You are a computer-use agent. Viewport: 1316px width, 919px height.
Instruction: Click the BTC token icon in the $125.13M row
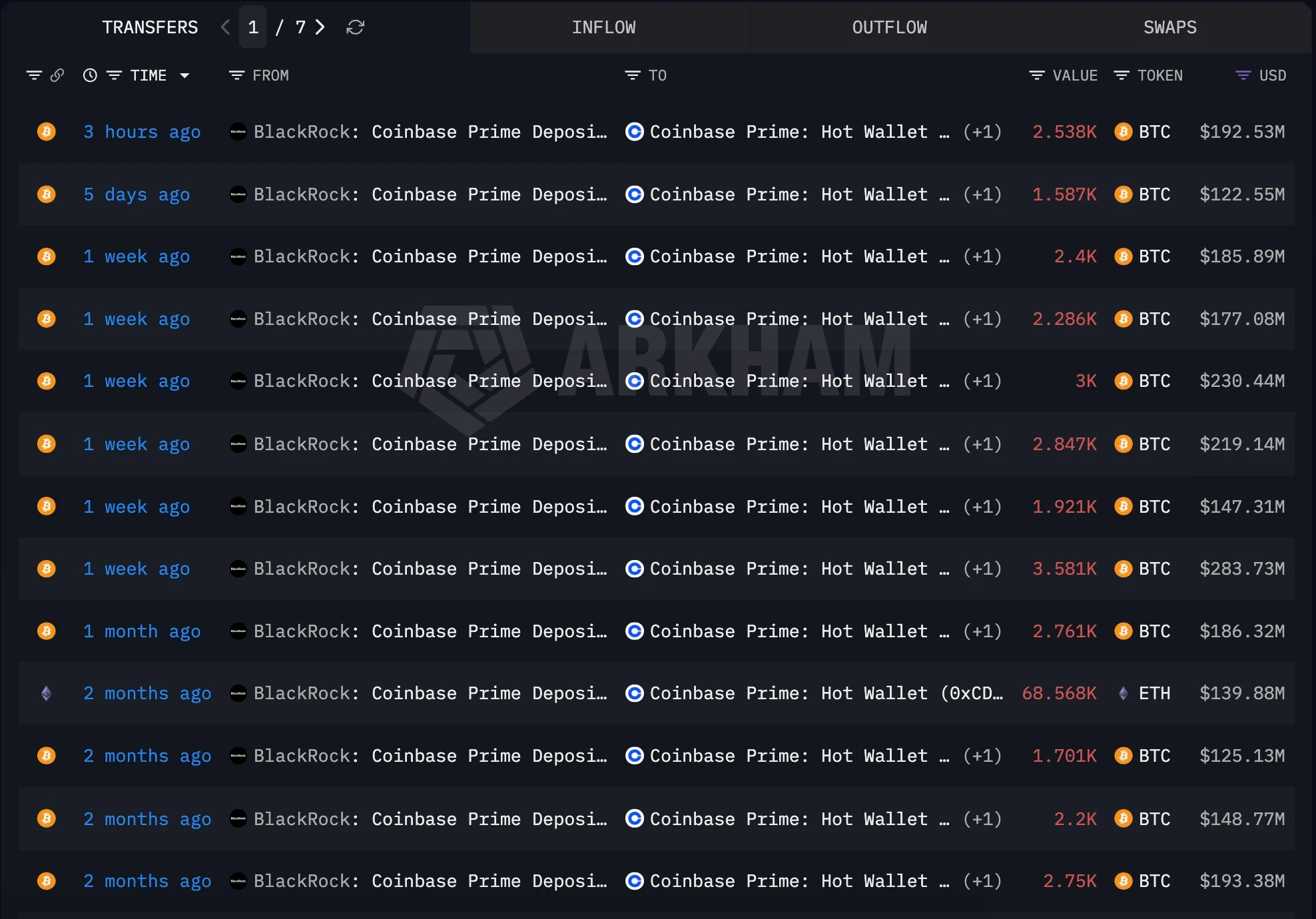click(x=1124, y=756)
